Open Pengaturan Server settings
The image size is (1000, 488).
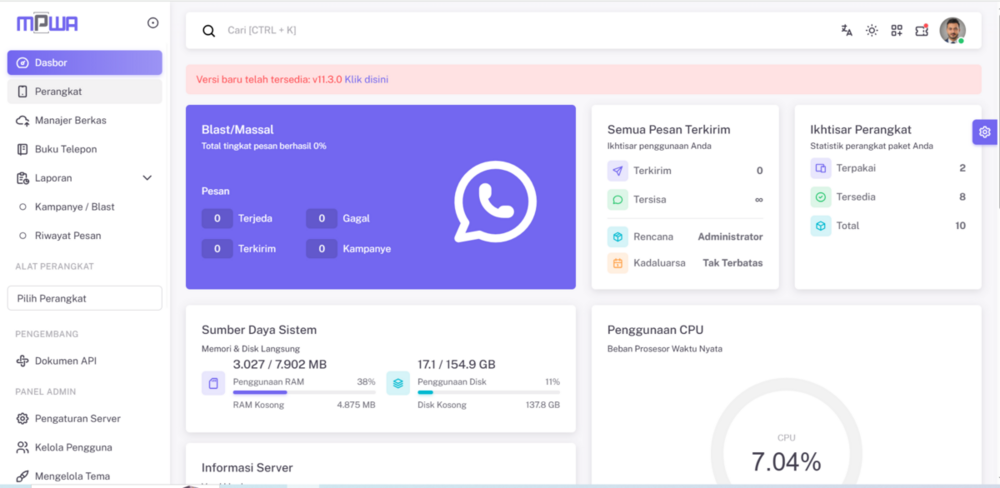click(x=85, y=418)
